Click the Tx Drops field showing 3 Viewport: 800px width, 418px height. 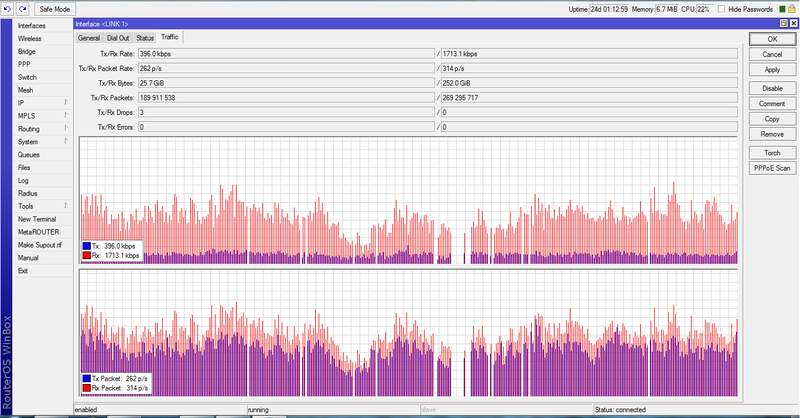(x=286, y=112)
